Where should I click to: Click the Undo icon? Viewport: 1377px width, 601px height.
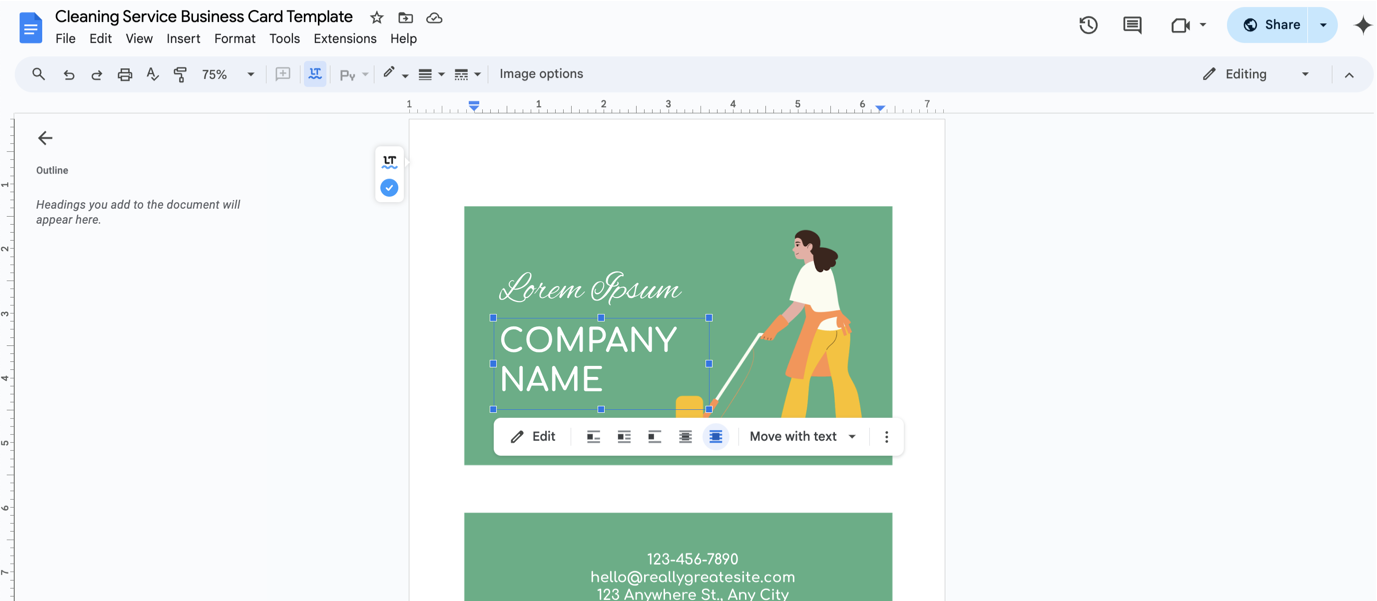click(x=68, y=74)
